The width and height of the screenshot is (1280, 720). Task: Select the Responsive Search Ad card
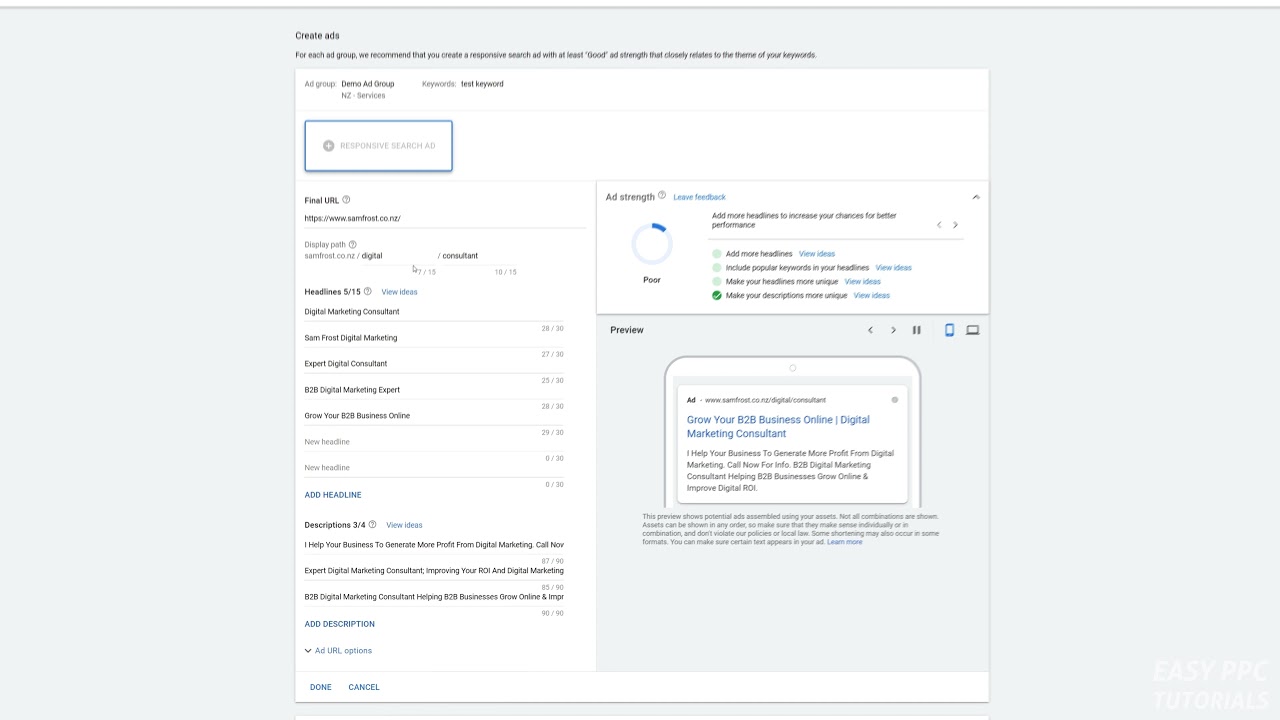pyautogui.click(x=378, y=146)
